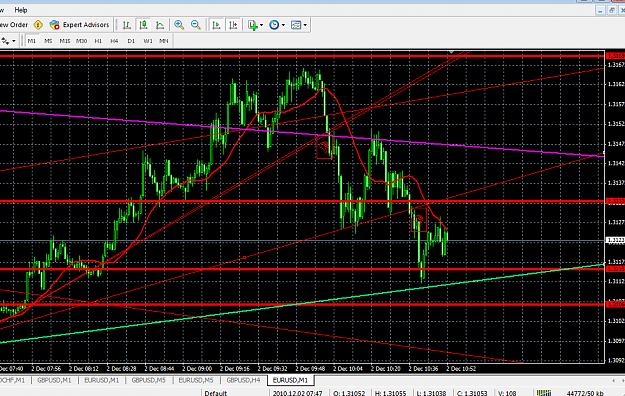Switch to the EURUSD,M5 chart tab

coord(196,380)
